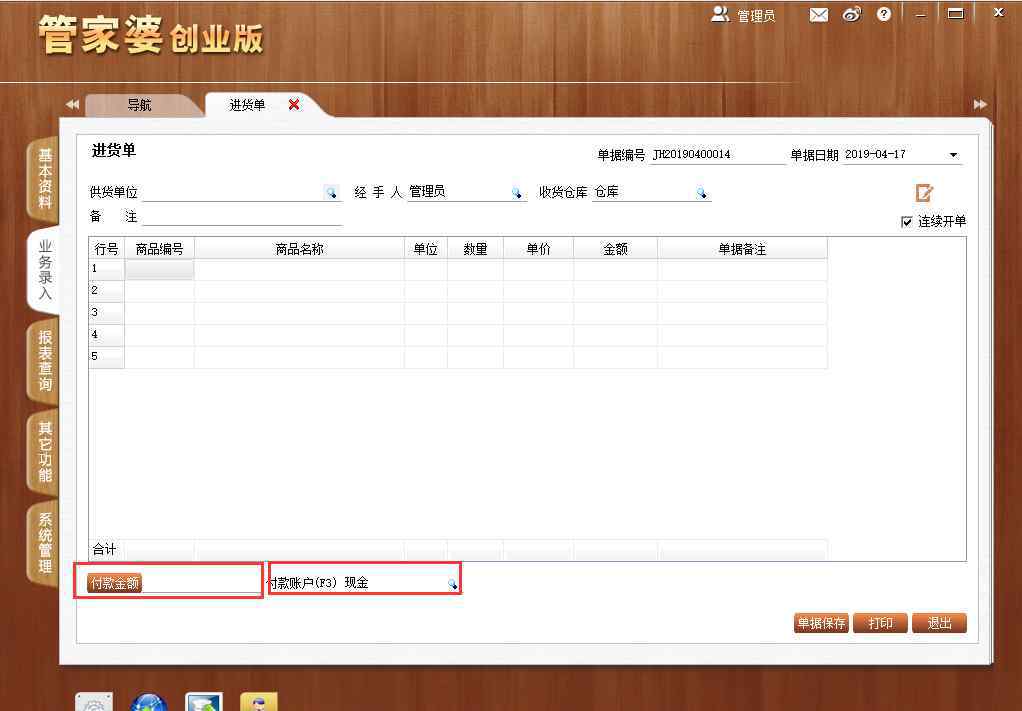Select the 进货单 tab

coord(247,105)
